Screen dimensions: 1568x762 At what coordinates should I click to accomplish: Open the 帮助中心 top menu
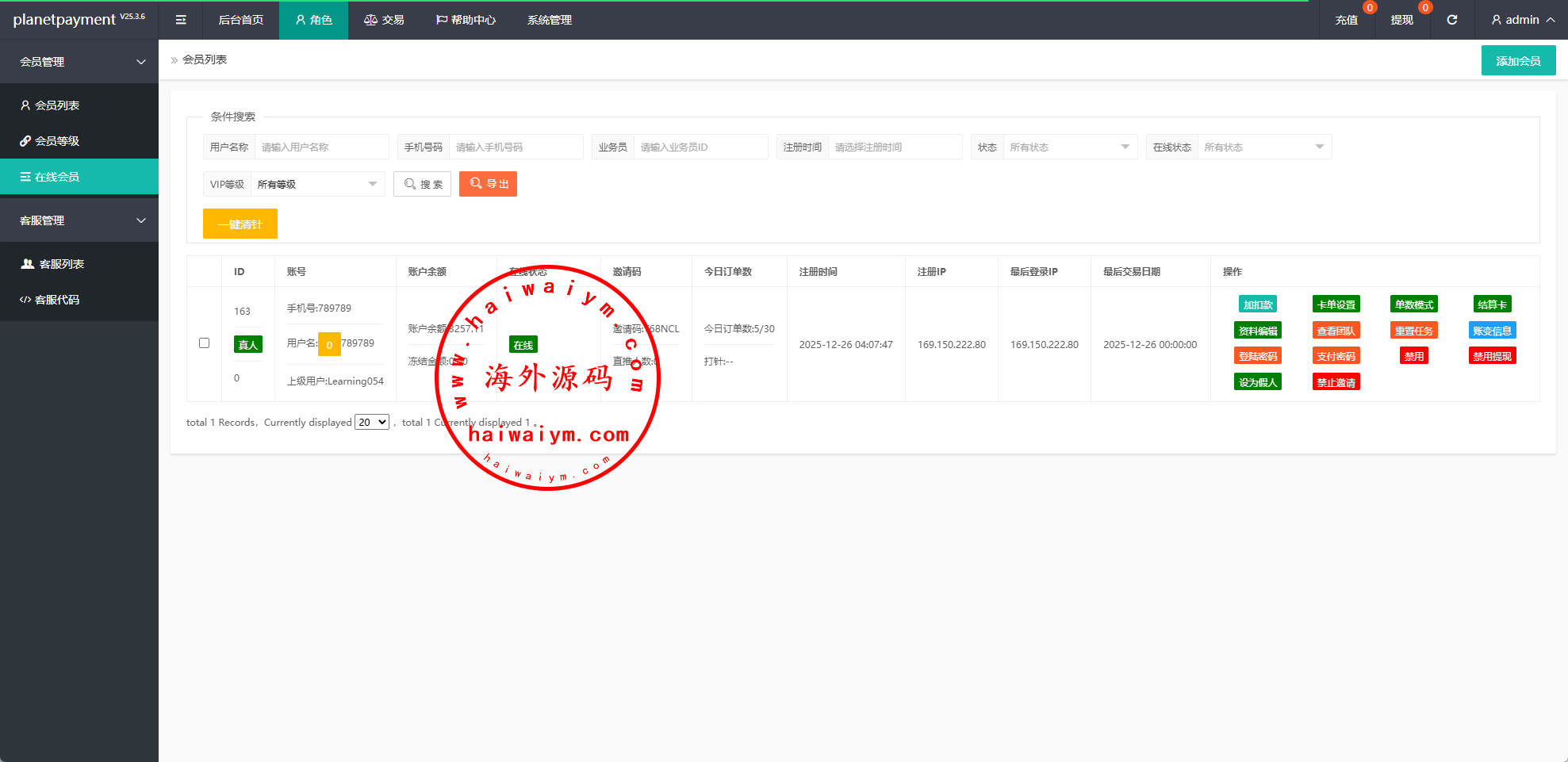[466, 20]
